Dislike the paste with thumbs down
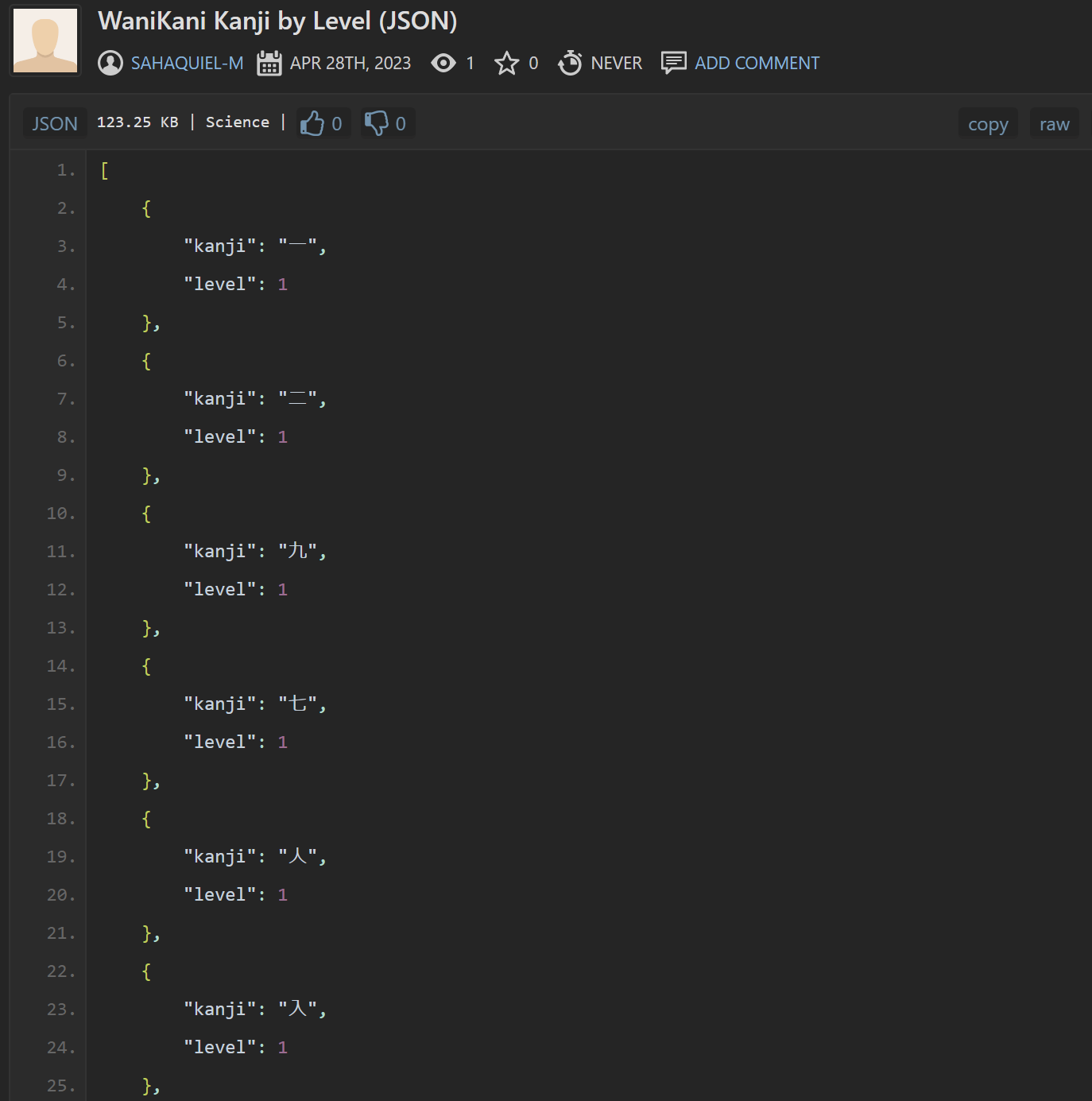The height and width of the screenshot is (1101, 1092). [x=387, y=123]
